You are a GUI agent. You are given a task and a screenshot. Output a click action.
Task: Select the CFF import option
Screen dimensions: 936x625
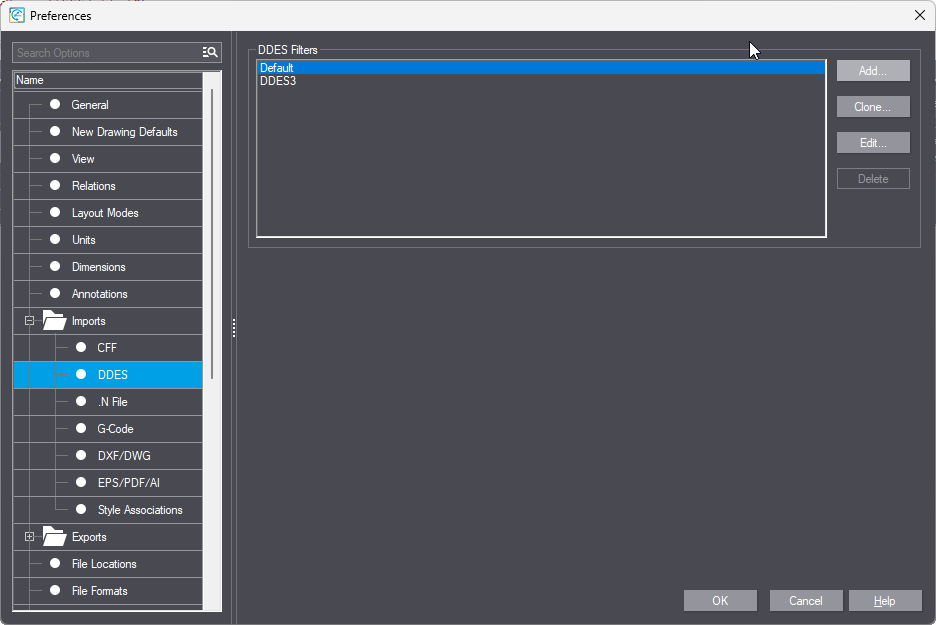coord(107,348)
